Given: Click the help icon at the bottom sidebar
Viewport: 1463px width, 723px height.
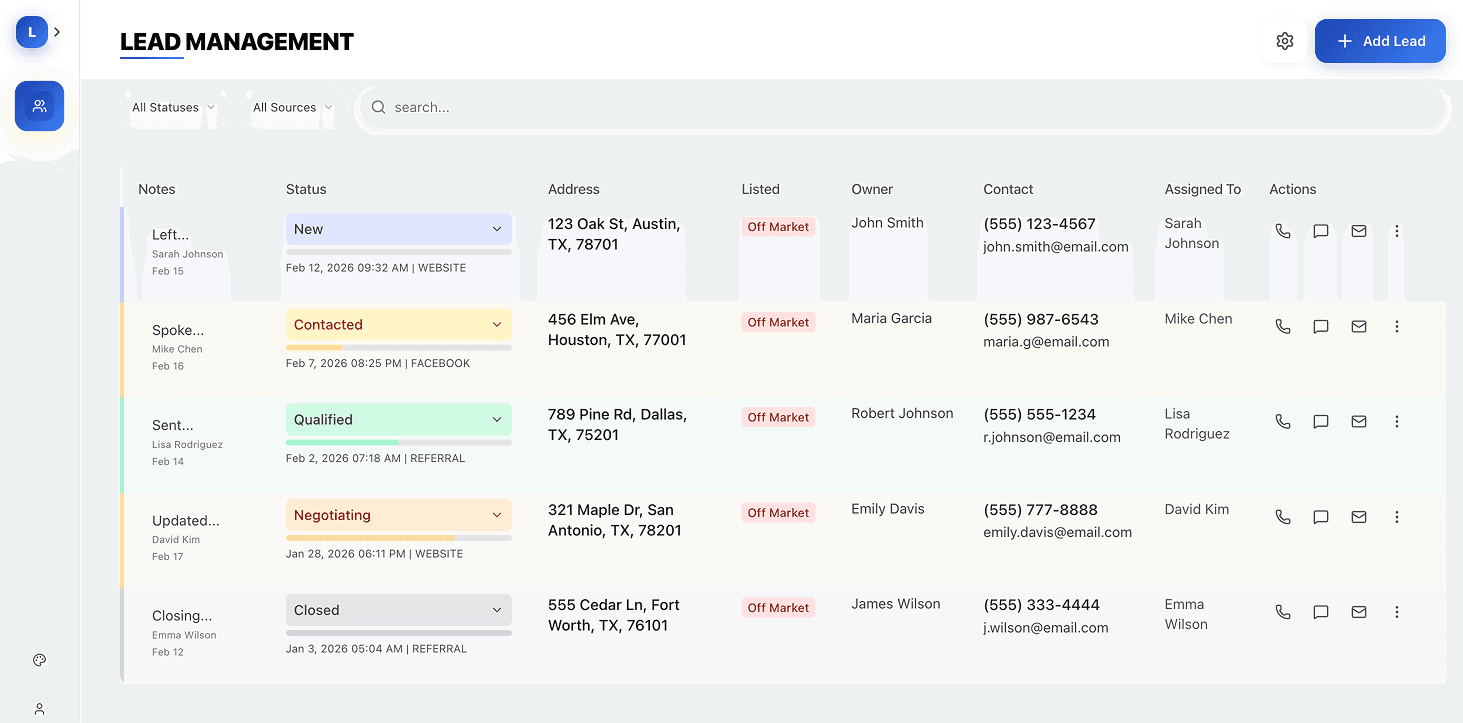Looking at the screenshot, I should (x=39, y=660).
